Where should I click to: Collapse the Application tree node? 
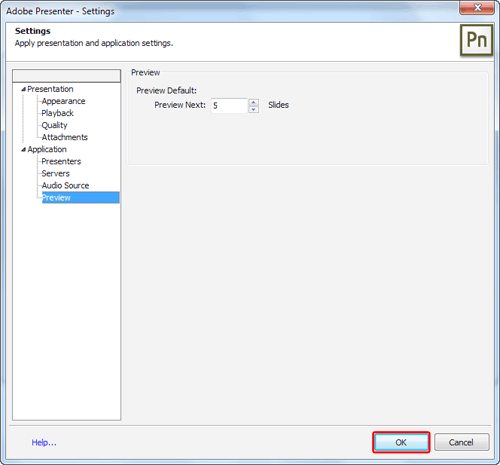23,149
